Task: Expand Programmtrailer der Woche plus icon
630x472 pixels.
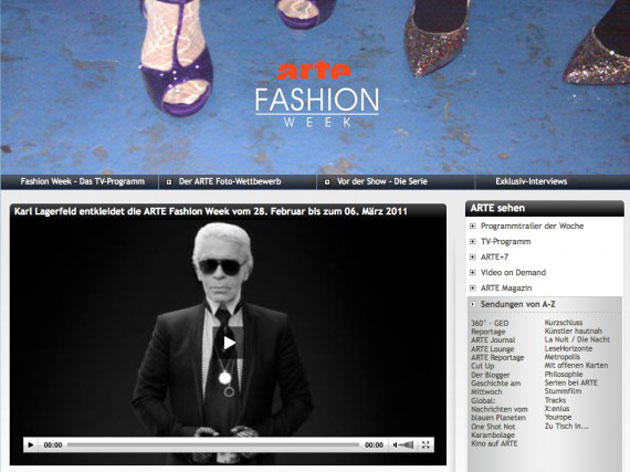Action: point(473,226)
